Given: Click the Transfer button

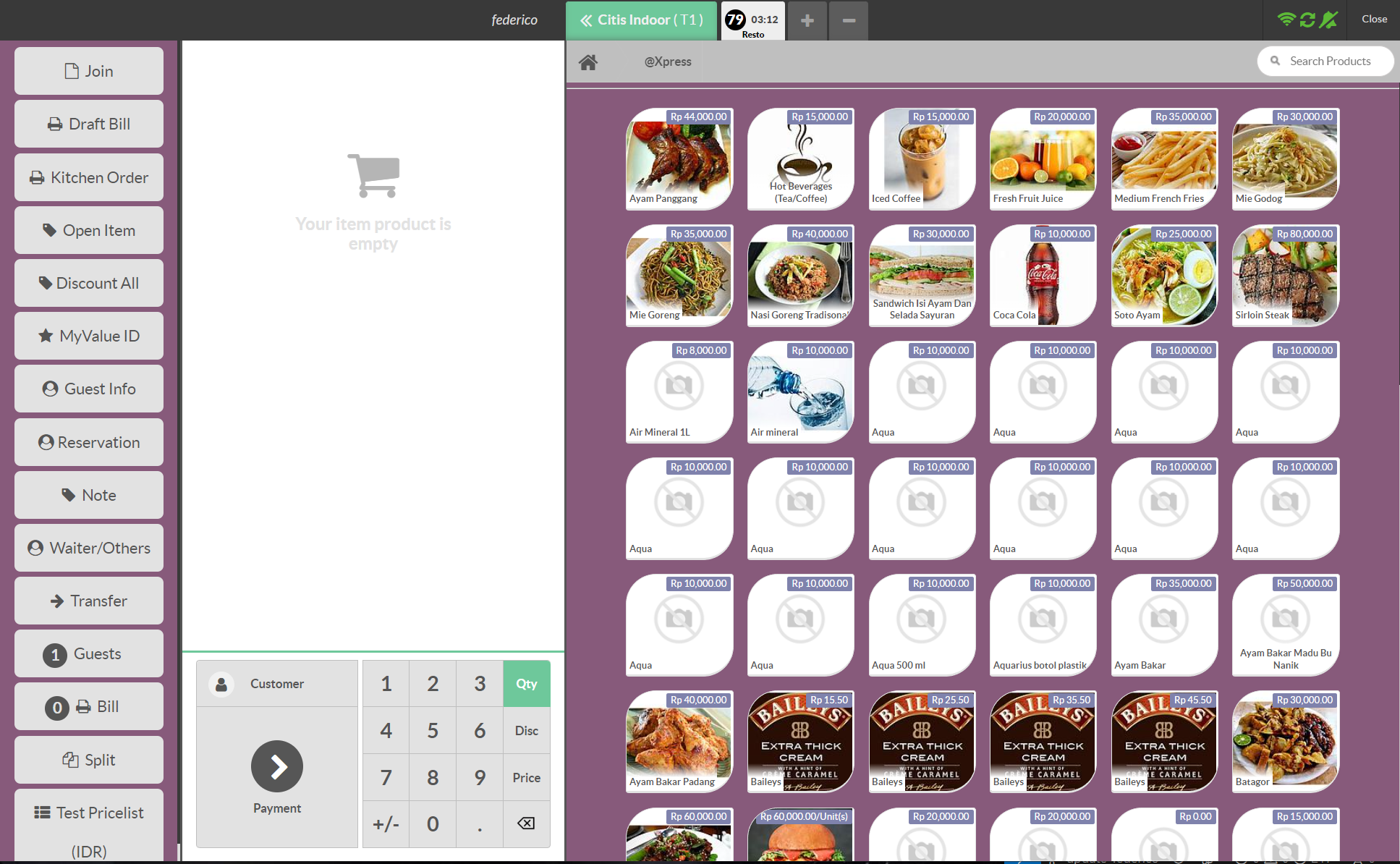Looking at the screenshot, I should click(89, 600).
